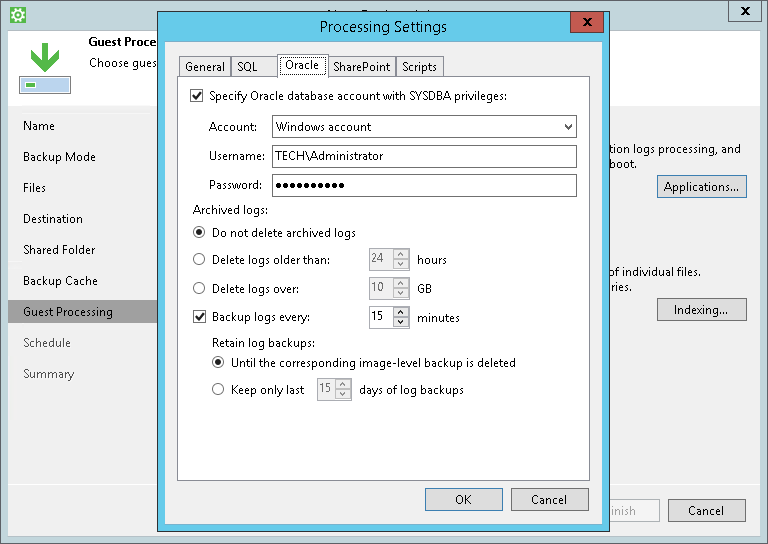
Task: Decrease GB limit with down arrow
Action: 401,293
